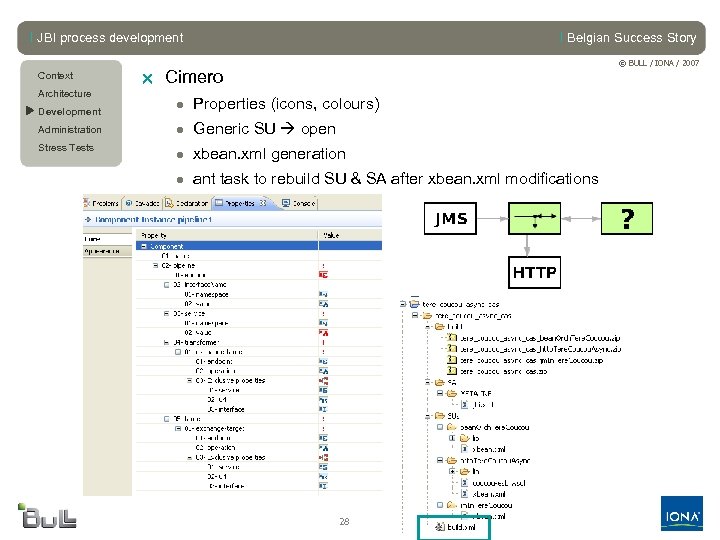The width and height of the screenshot is (720, 540).
Task: Select the META-INF folder icon
Action: (451, 393)
